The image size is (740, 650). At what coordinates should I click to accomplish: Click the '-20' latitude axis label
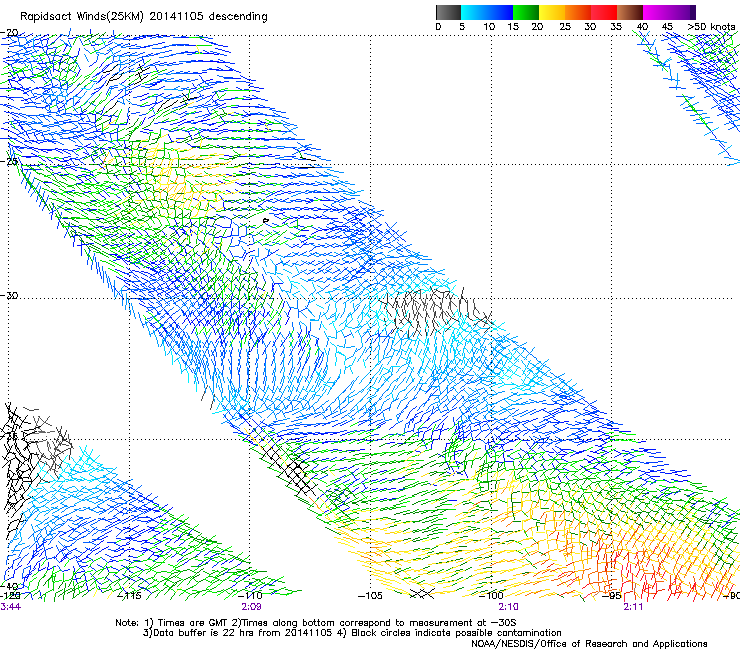pos(9,33)
